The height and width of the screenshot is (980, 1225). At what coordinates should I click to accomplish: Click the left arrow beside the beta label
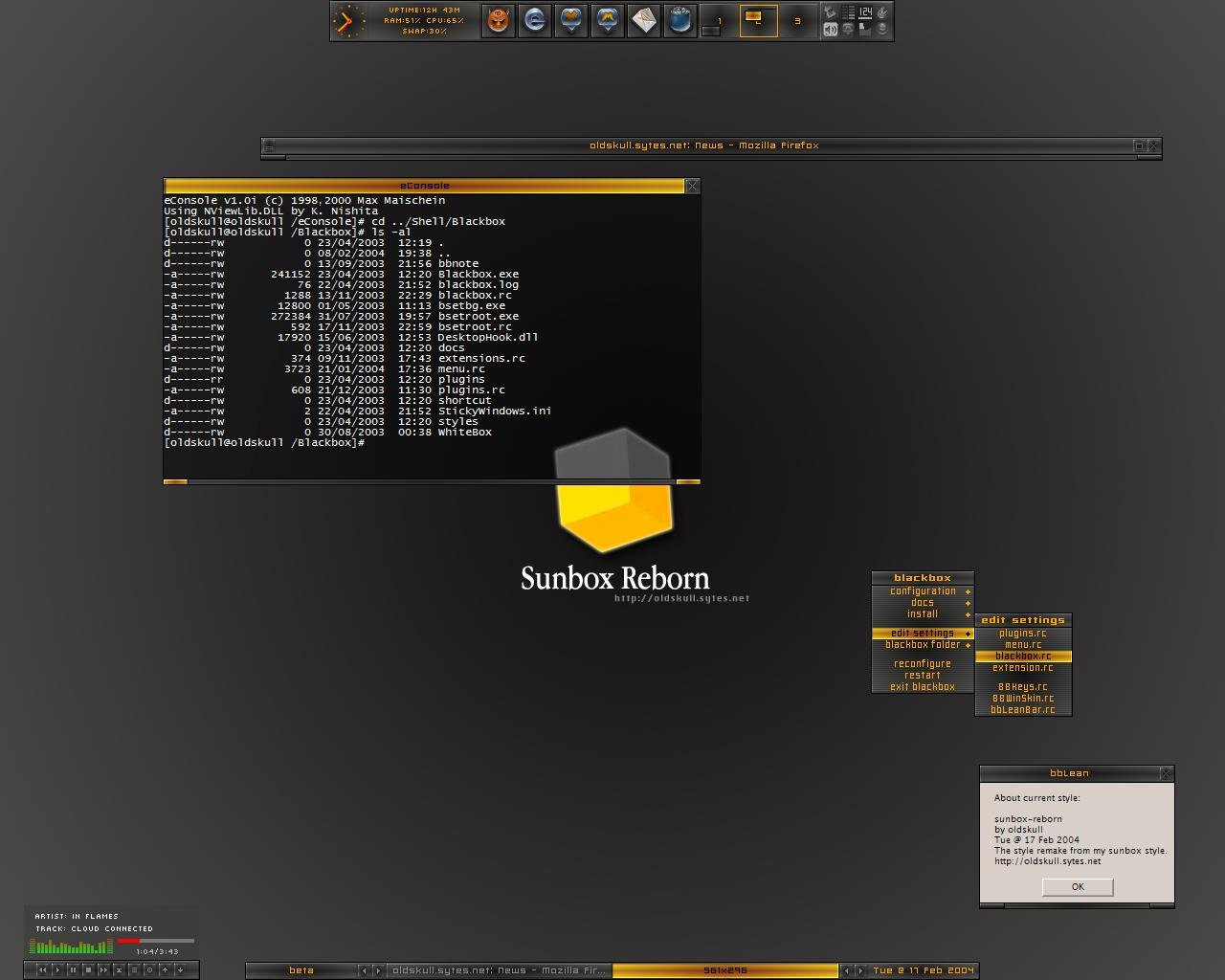click(364, 970)
